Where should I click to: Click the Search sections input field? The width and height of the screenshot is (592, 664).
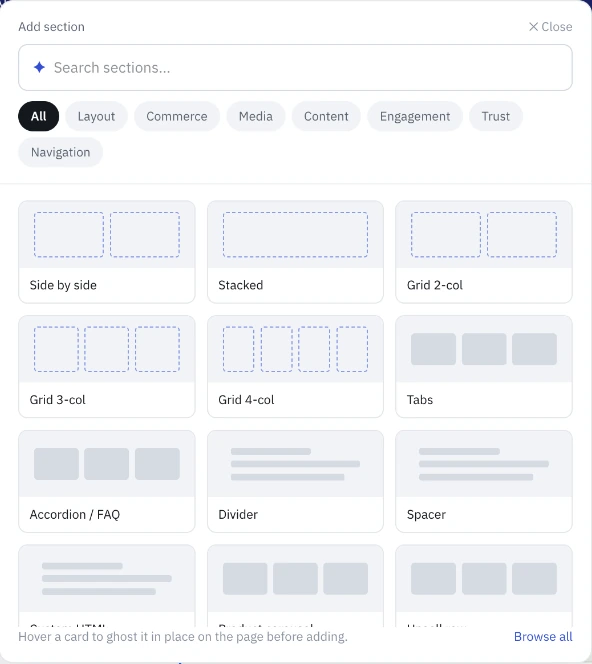click(295, 67)
